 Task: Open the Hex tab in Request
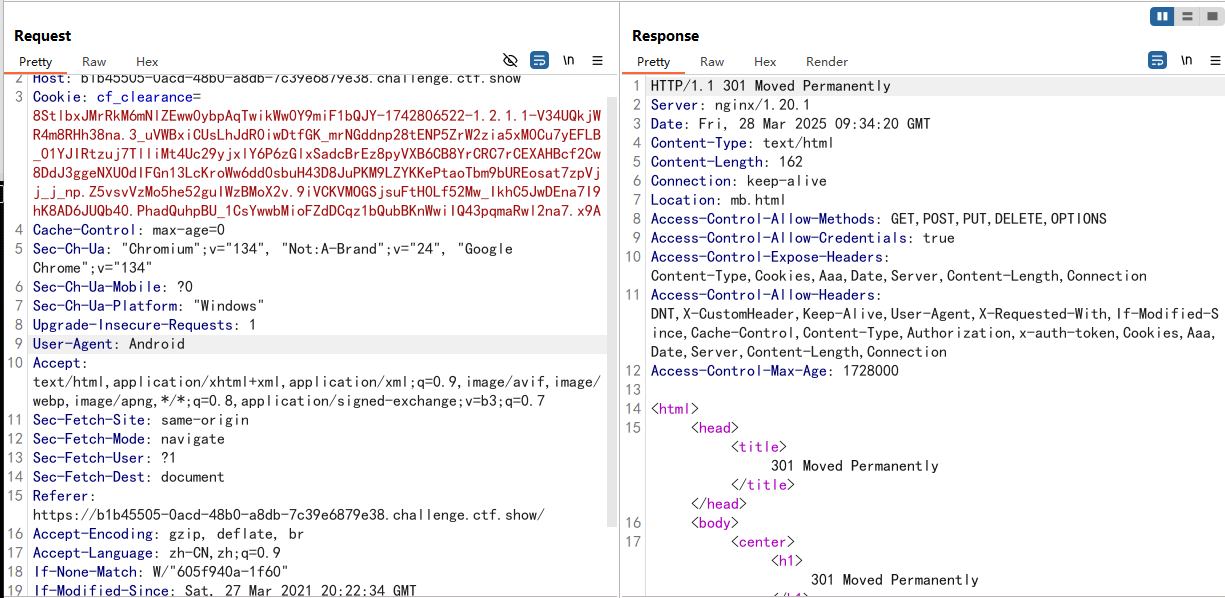147,62
